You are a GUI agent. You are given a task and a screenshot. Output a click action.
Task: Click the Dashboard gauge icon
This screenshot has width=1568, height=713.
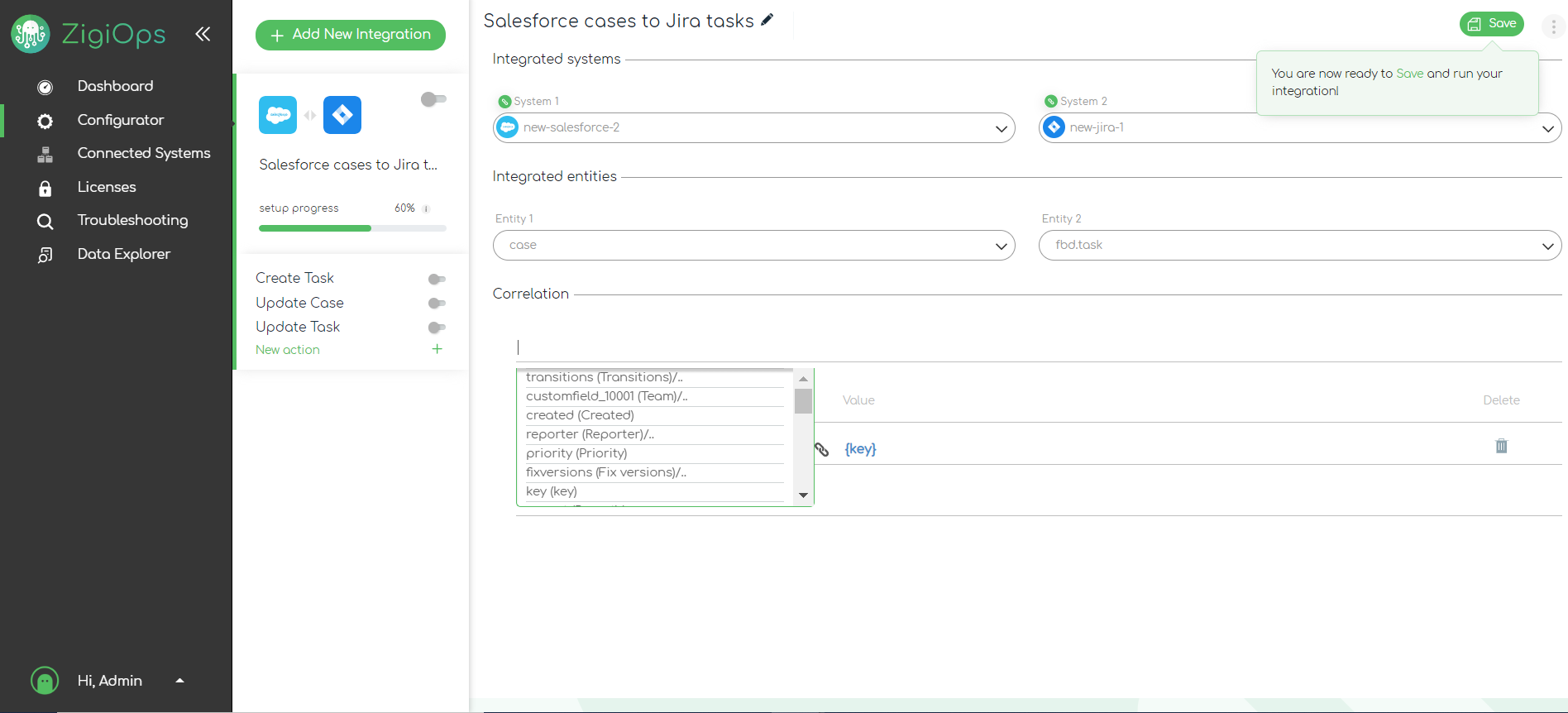[x=45, y=87]
